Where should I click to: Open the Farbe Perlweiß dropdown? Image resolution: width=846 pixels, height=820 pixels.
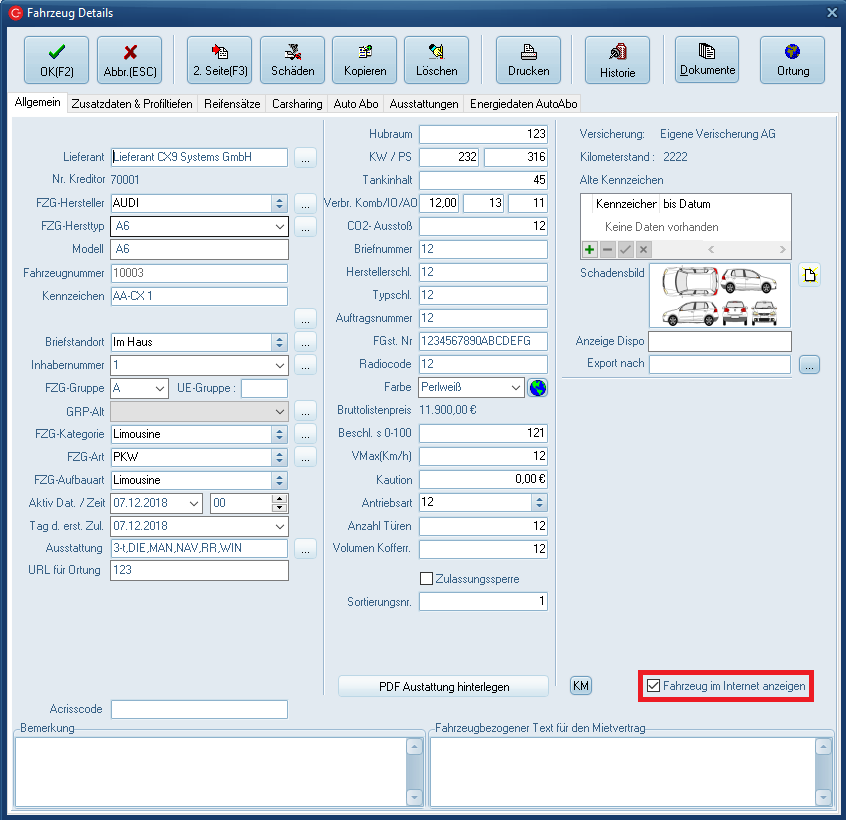click(515, 387)
